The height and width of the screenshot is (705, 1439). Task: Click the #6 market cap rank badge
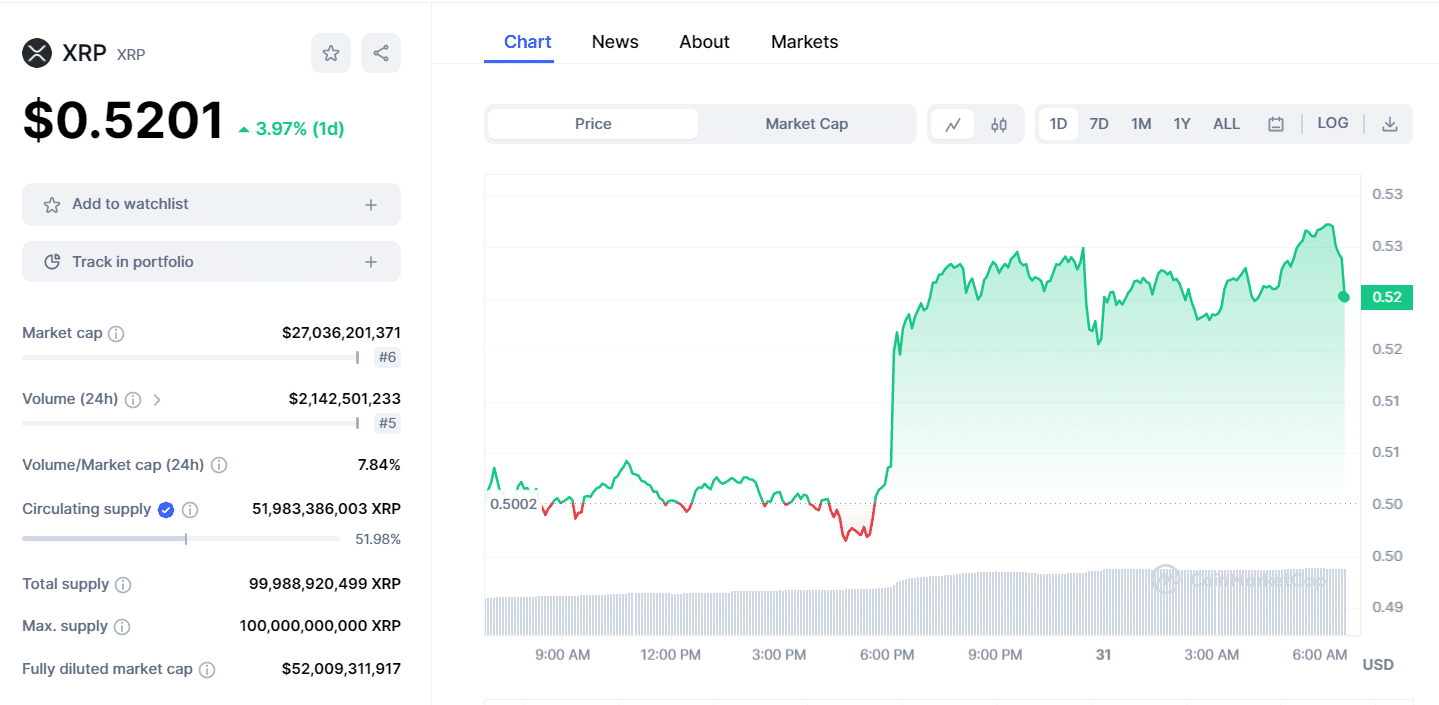click(387, 357)
